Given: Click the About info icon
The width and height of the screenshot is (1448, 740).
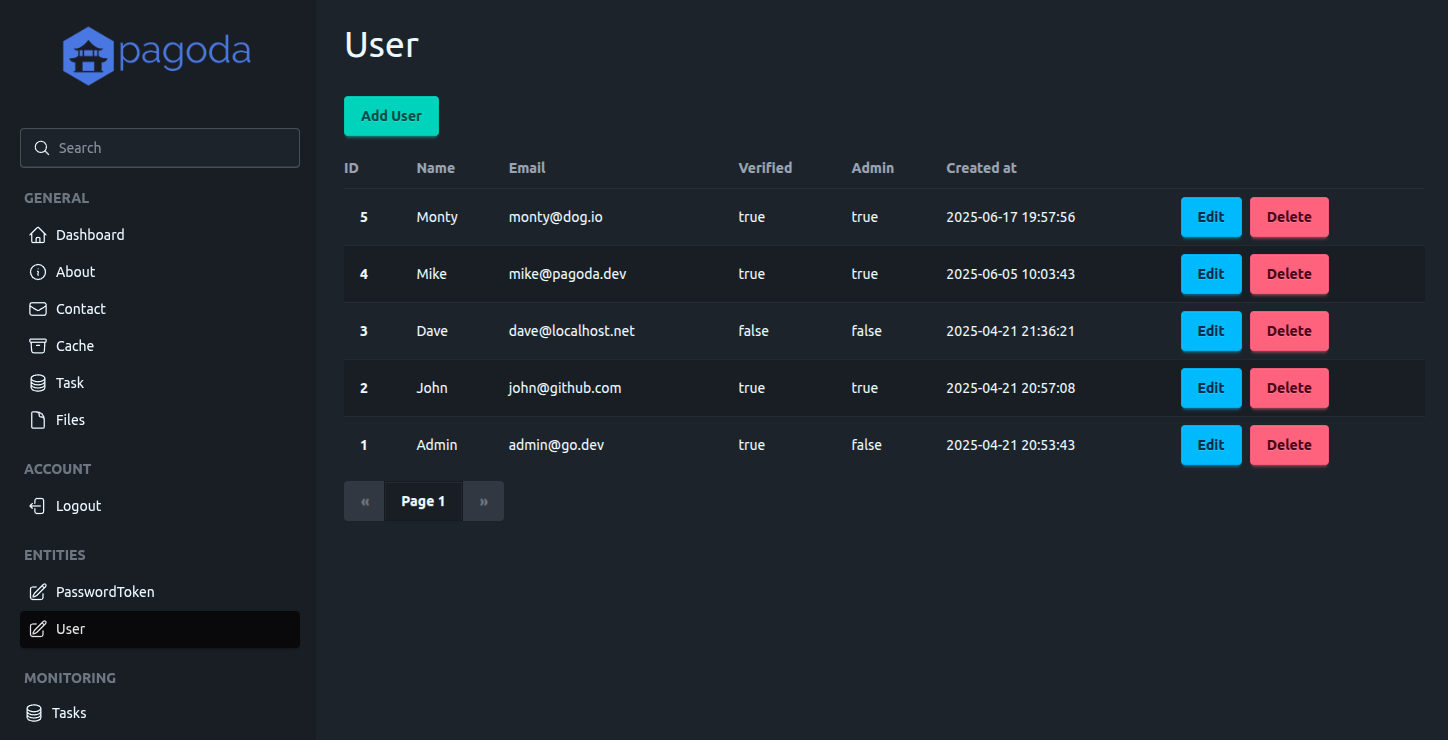Looking at the screenshot, I should pos(38,272).
